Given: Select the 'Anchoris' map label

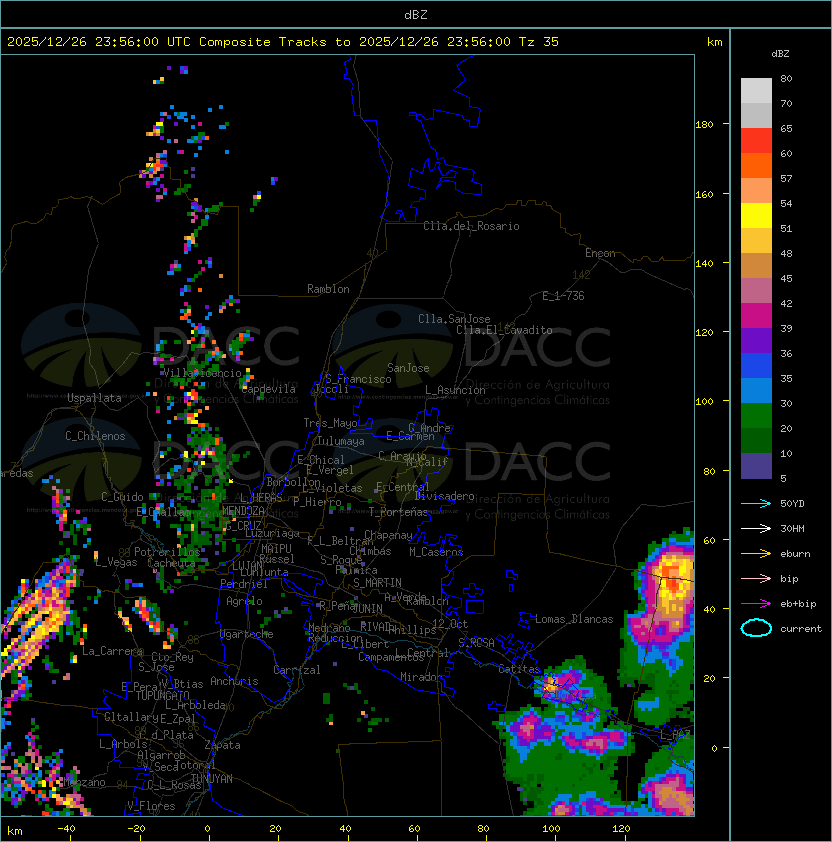Looking at the screenshot, I should [234, 681].
